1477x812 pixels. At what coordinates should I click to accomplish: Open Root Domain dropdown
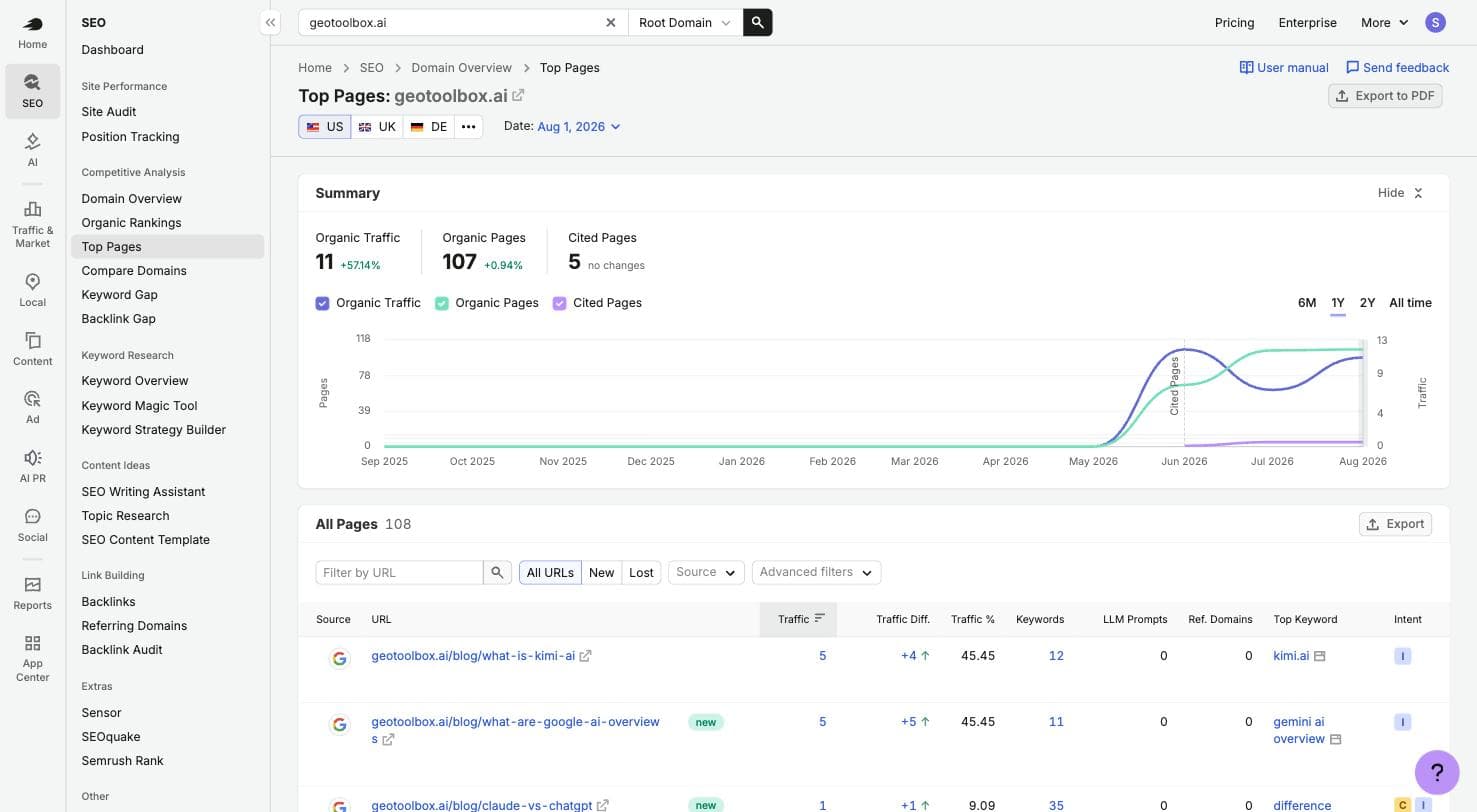pyautogui.click(x=685, y=22)
